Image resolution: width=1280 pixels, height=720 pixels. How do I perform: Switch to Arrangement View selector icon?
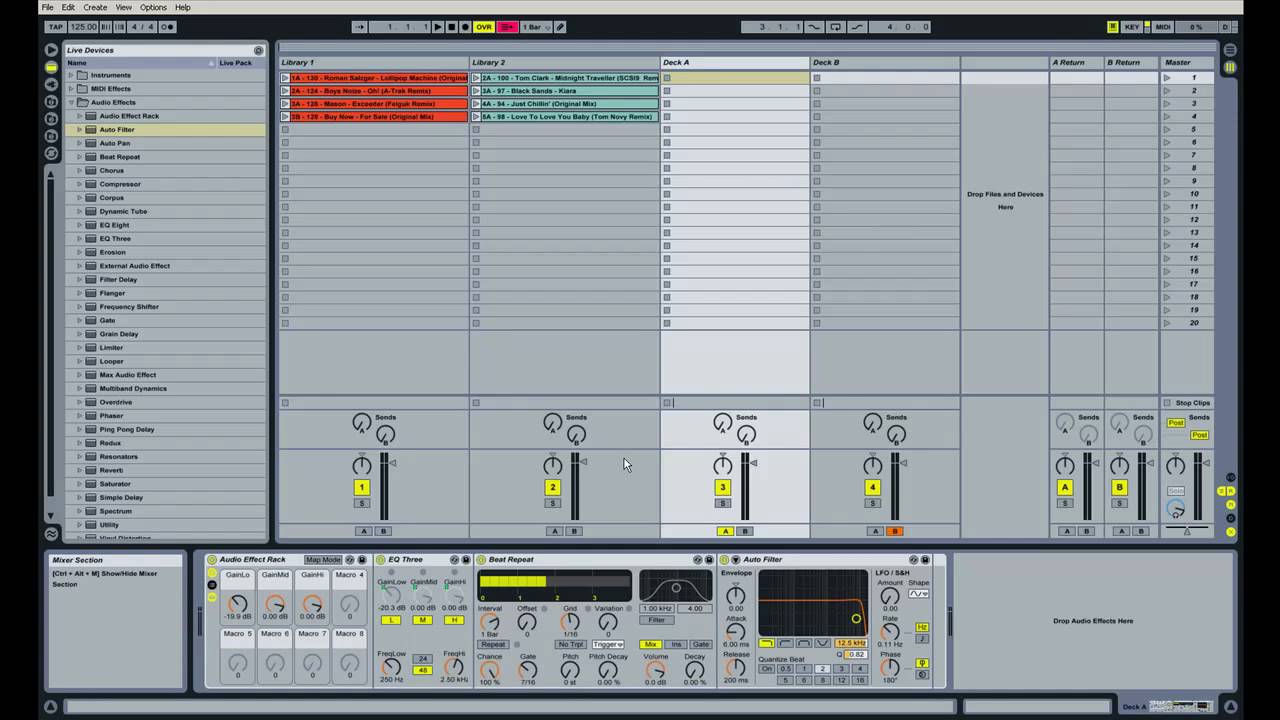pyautogui.click(x=1230, y=50)
